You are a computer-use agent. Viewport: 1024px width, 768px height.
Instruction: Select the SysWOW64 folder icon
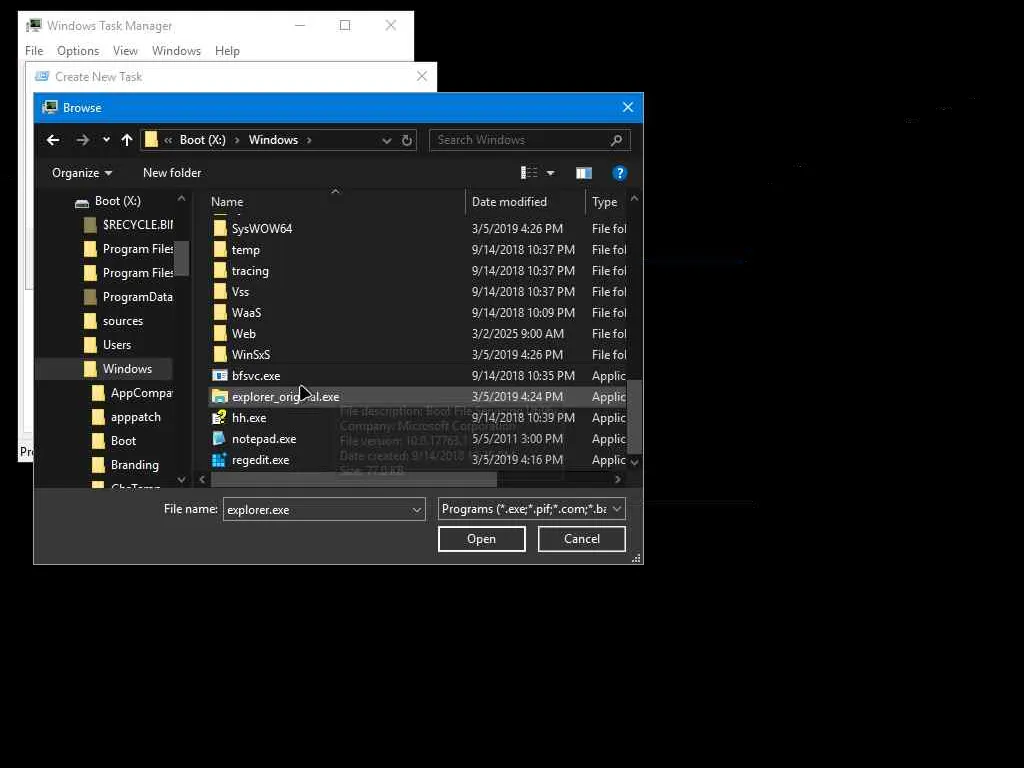pyautogui.click(x=220, y=229)
